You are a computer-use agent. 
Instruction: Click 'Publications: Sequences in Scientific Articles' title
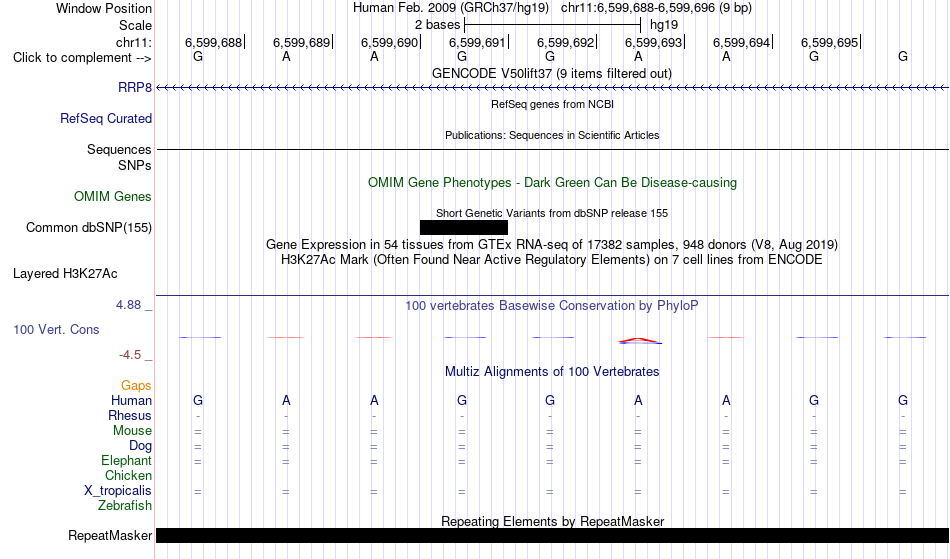click(552, 135)
